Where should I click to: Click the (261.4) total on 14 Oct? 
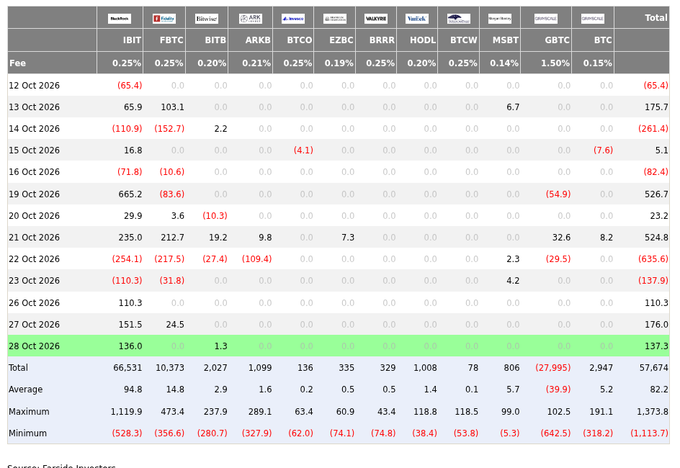(653, 129)
